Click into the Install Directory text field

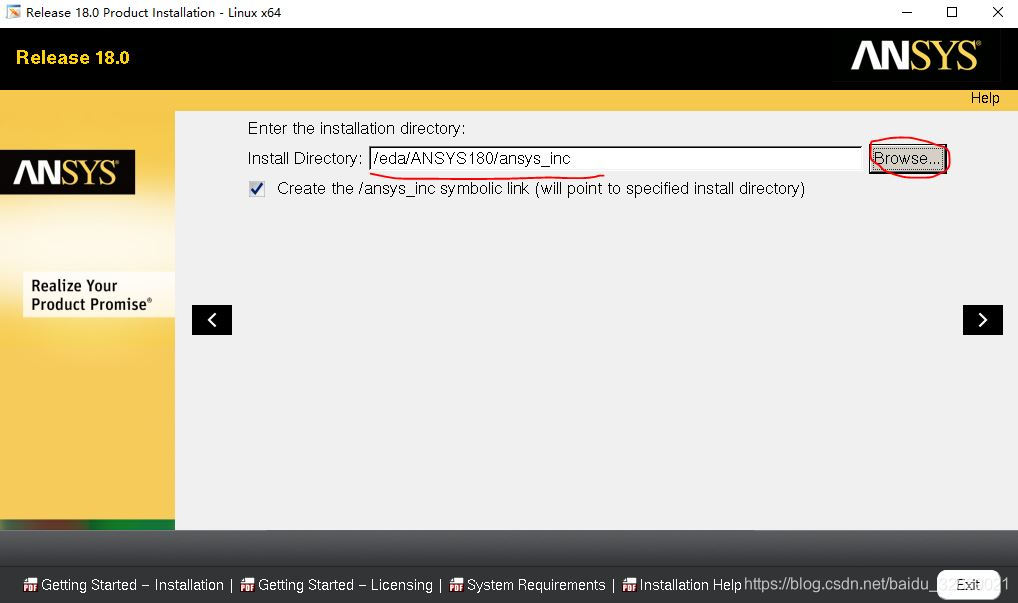pos(615,158)
